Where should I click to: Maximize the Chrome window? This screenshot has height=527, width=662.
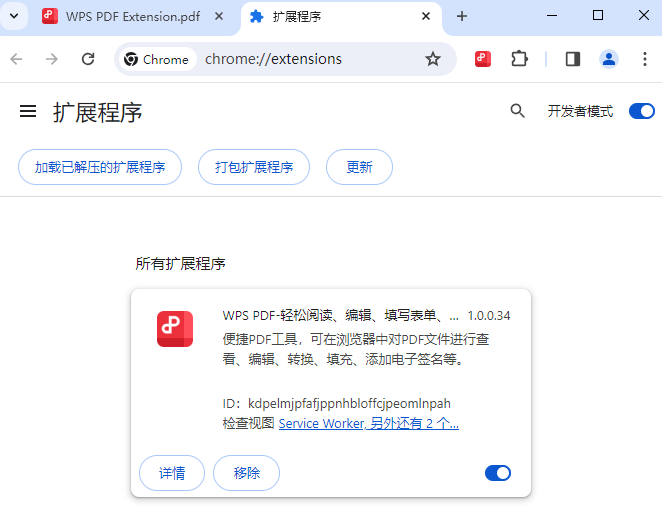(x=598, y=16)
